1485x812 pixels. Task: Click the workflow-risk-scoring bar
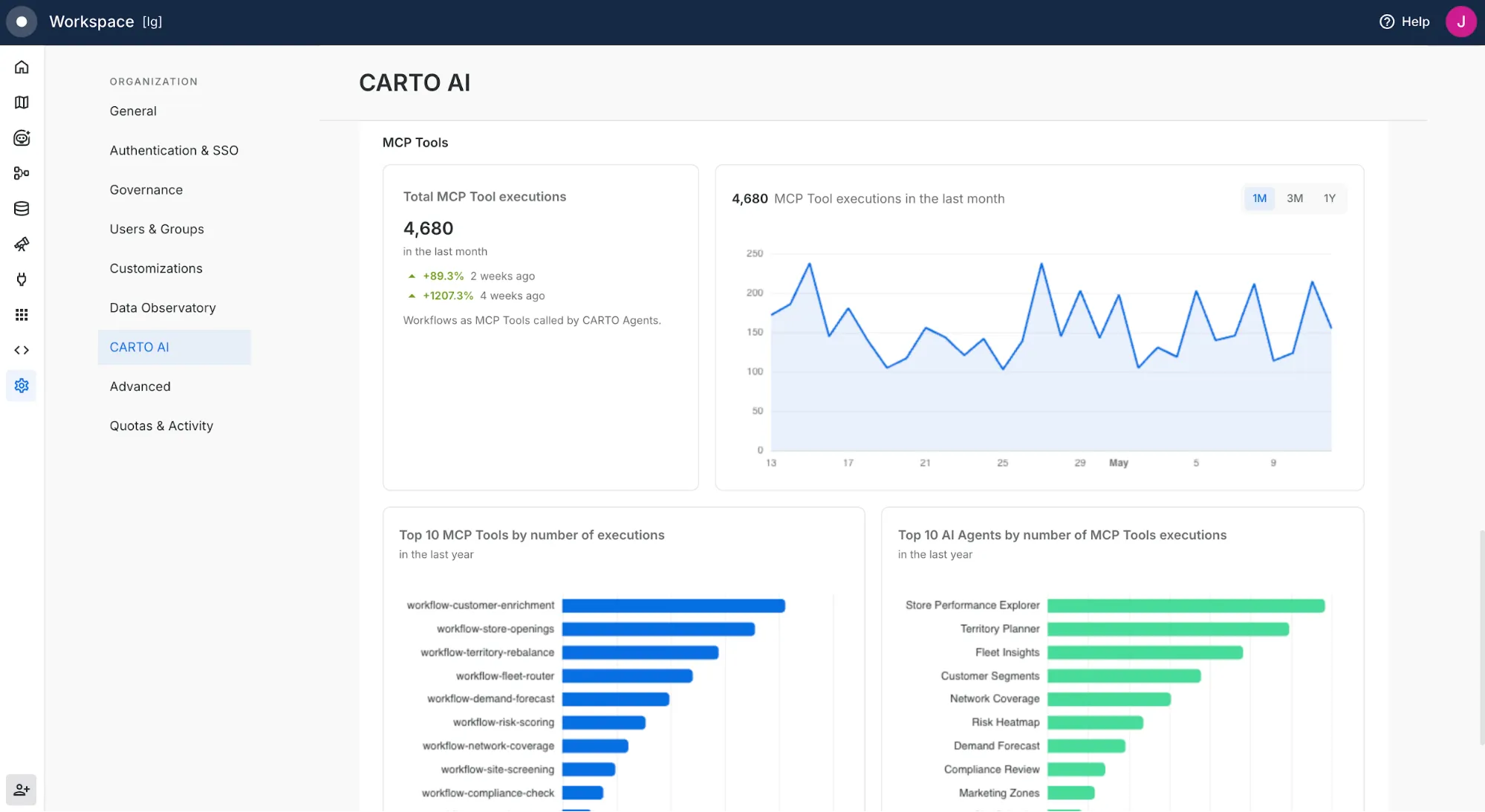[603, 722]
